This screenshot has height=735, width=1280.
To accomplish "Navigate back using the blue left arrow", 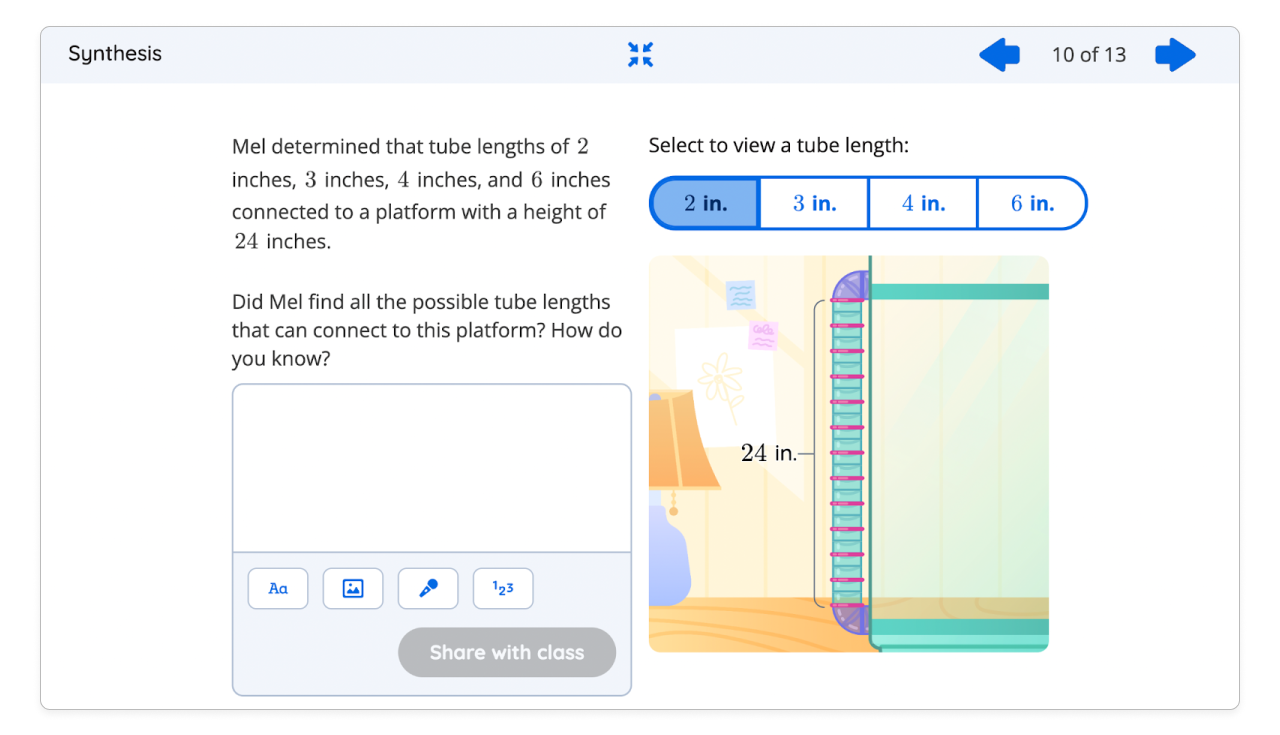I will pos(999,55).
